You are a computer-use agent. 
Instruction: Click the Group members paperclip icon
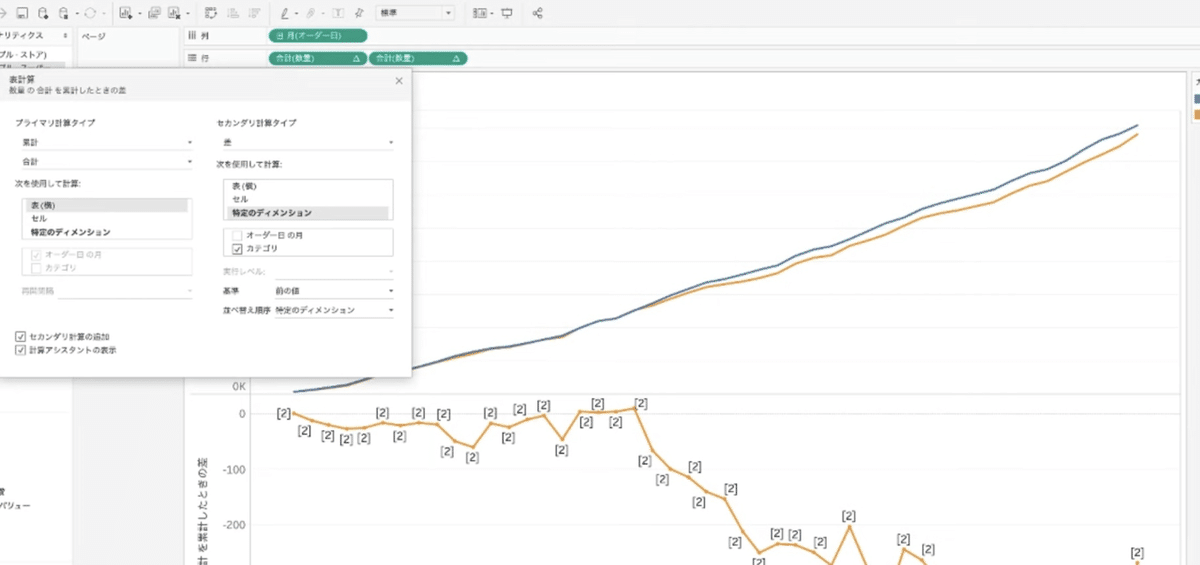click(x=311, y=13)
